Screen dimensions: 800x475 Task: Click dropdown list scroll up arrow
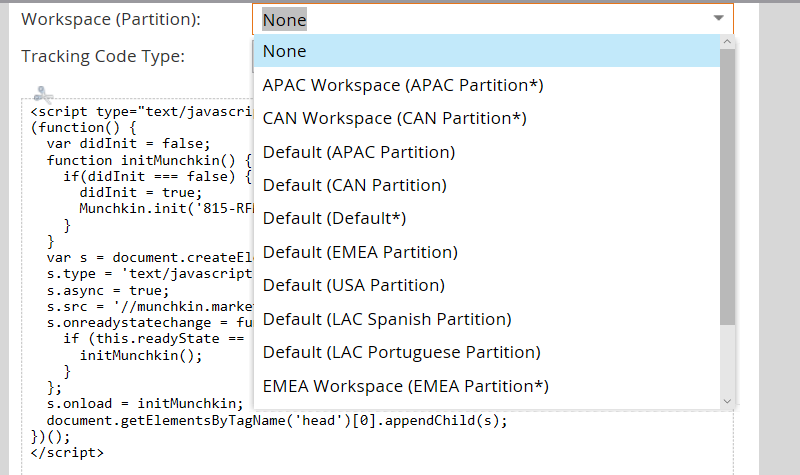pyautogui.click(x=728, y=42)
